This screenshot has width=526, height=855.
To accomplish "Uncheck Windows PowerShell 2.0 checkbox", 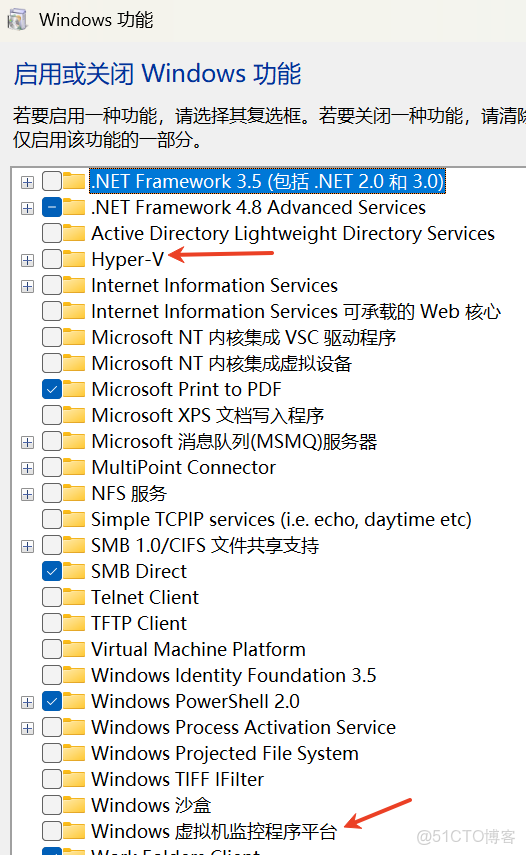I will (52, 701).
